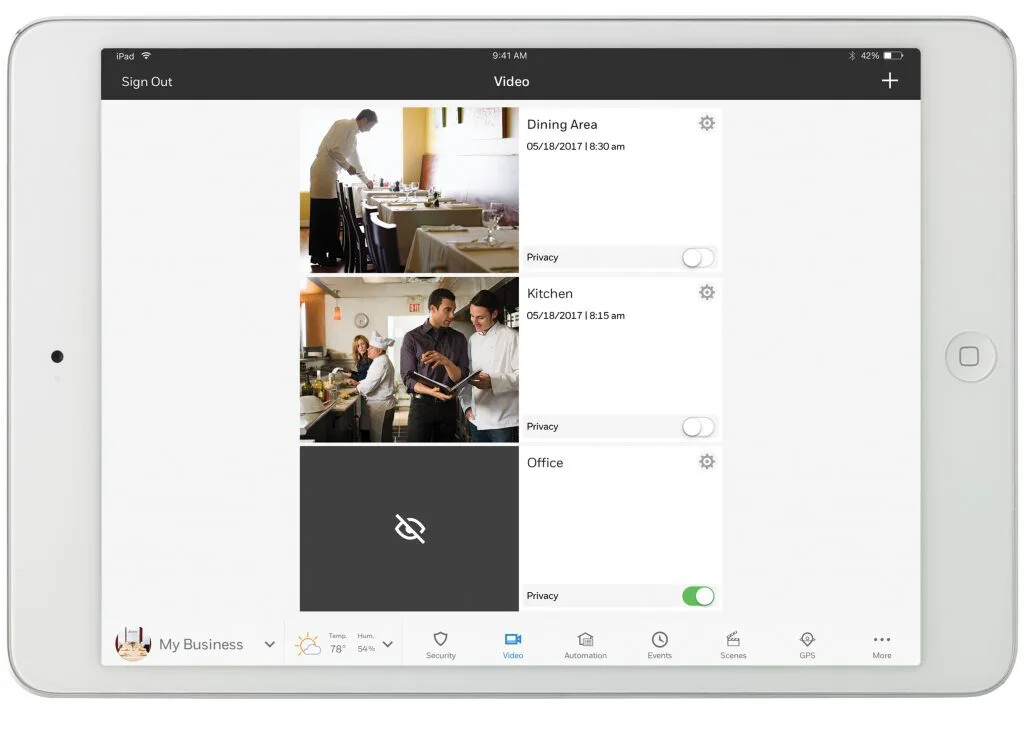Expand the weather temperature humidity dropdown
1024x753 pixels.
coord(388,645)
